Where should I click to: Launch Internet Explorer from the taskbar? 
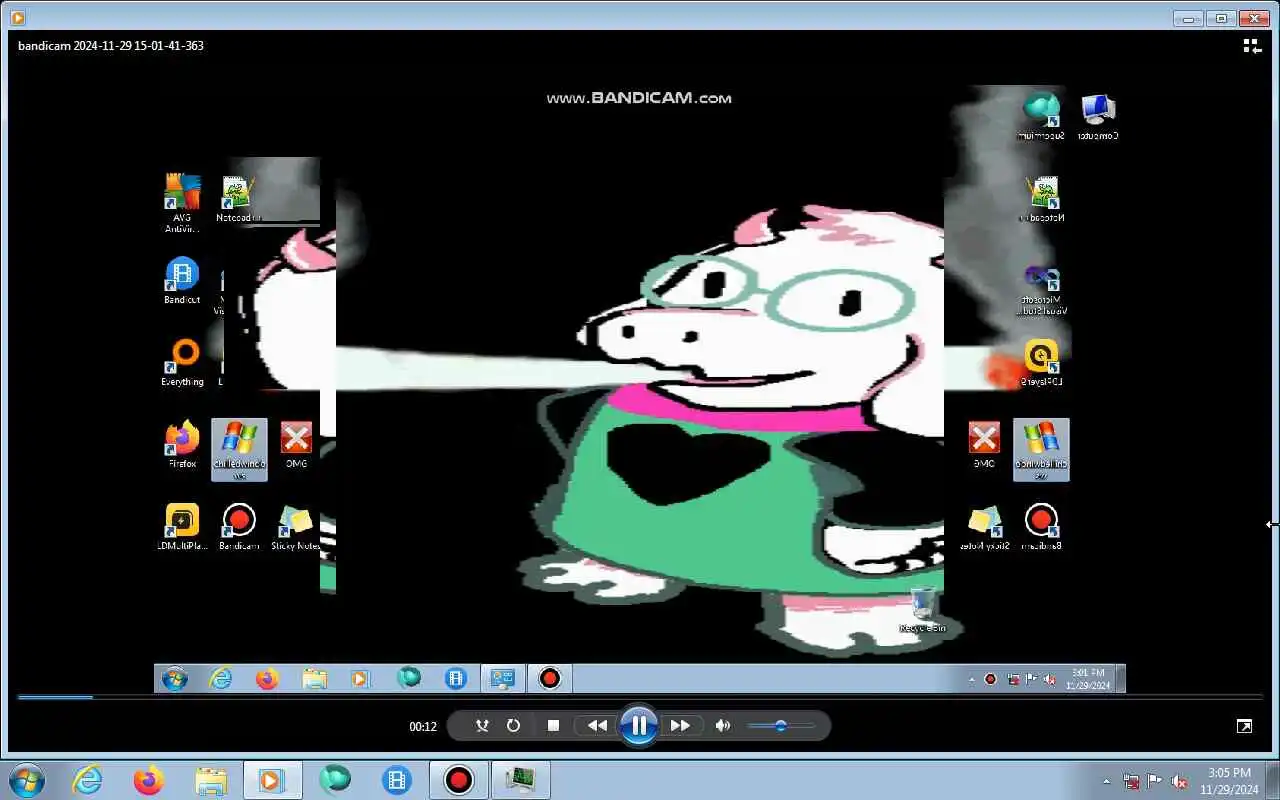coord(88,780)
